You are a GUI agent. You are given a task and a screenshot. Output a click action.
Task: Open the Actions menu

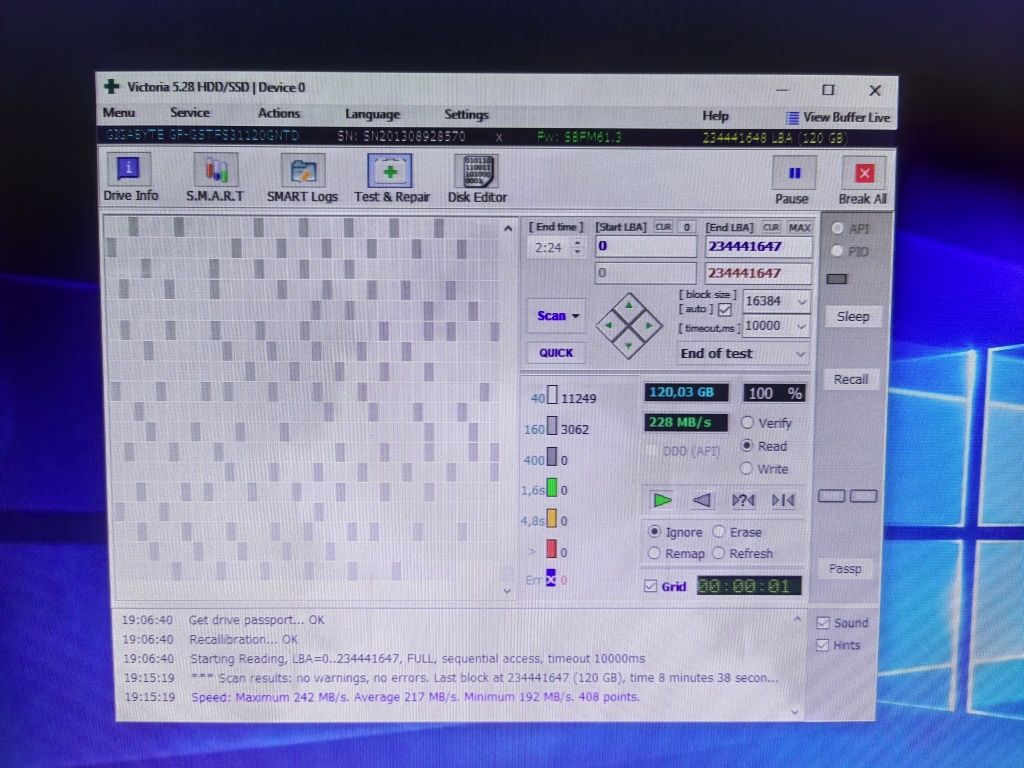point(279,114)
